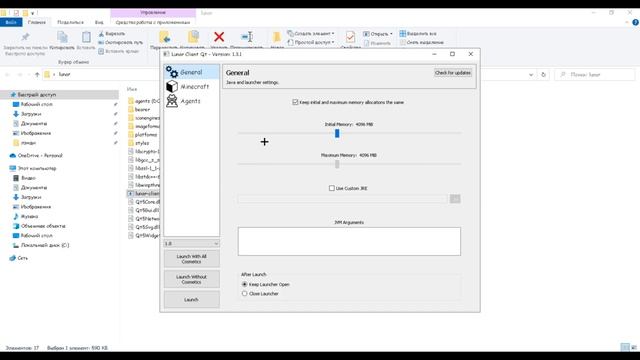
Task: Expand the address bar history dropdown arrow
Action: point(531,75)
